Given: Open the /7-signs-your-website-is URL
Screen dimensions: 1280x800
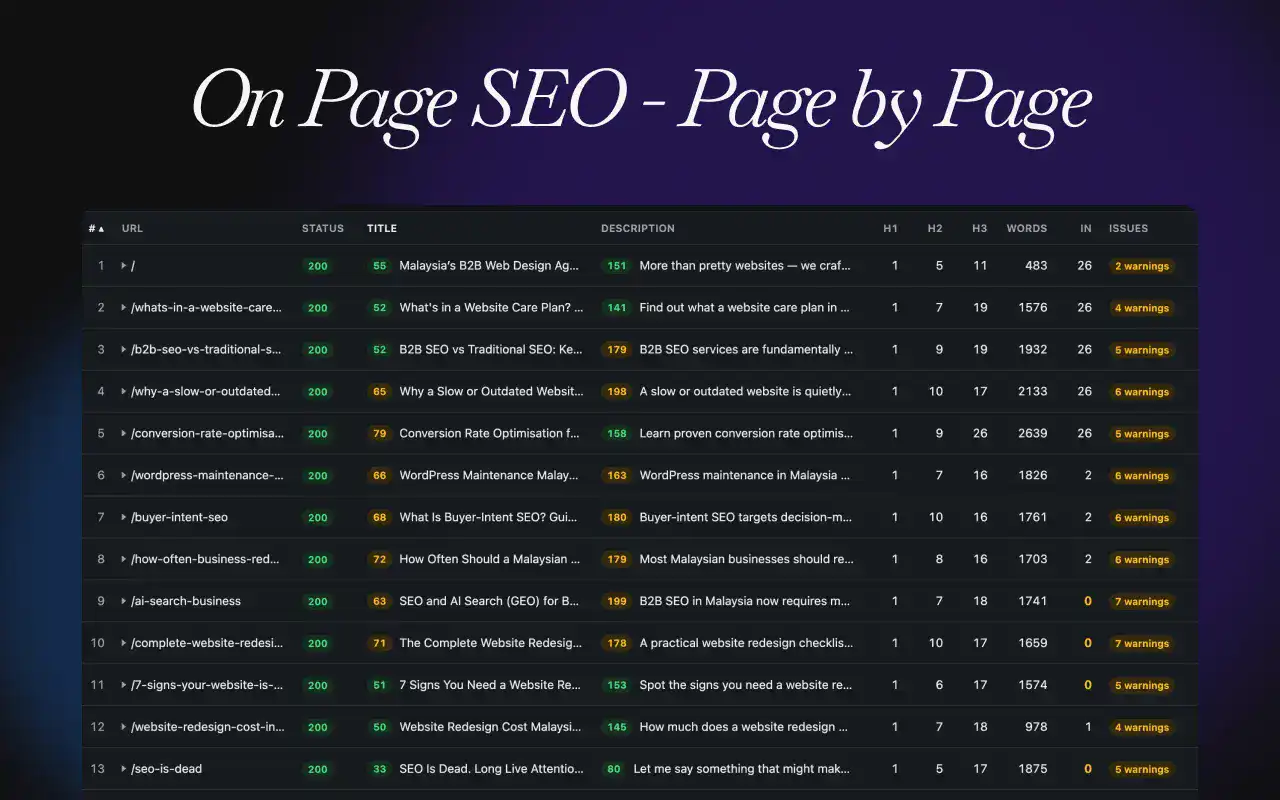Looking at the screenshot, I should [207, 685].
